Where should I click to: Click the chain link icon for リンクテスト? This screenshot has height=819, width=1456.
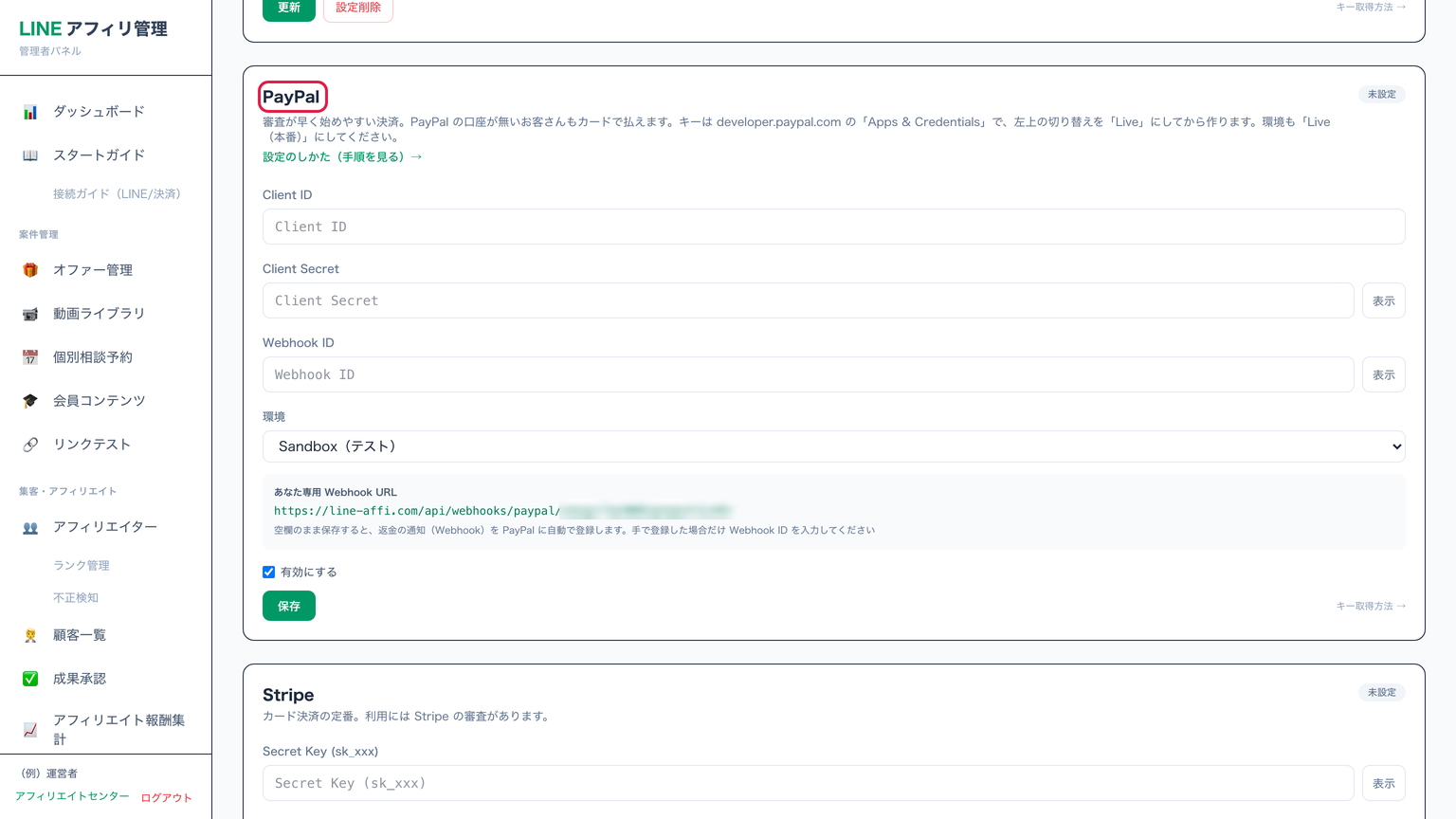[30, 445]
